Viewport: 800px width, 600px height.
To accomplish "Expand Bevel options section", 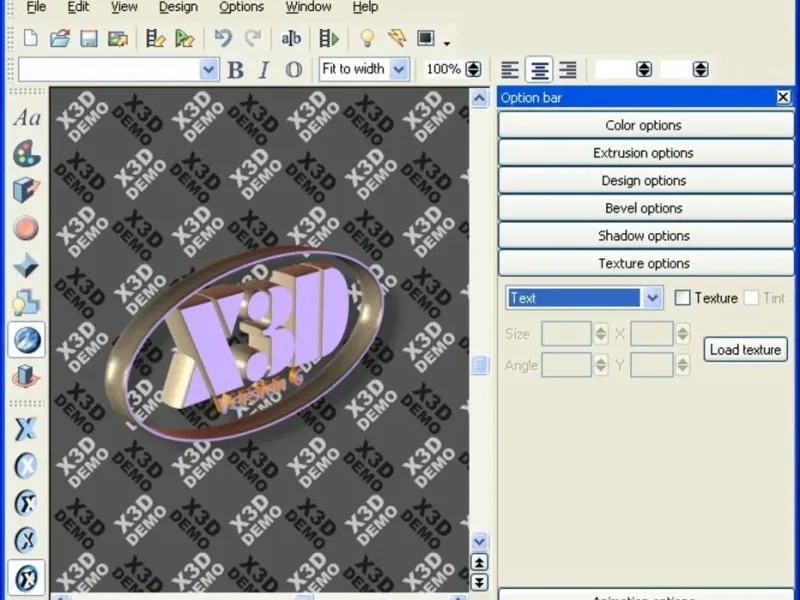I will coord(645,208).
